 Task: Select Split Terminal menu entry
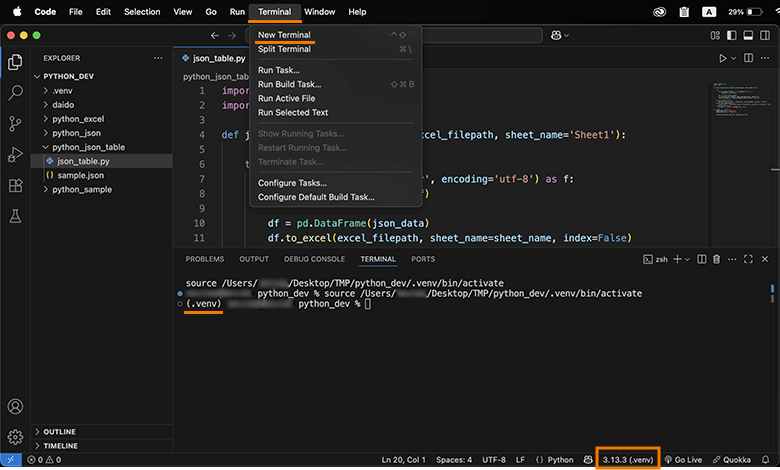(335, 49)
